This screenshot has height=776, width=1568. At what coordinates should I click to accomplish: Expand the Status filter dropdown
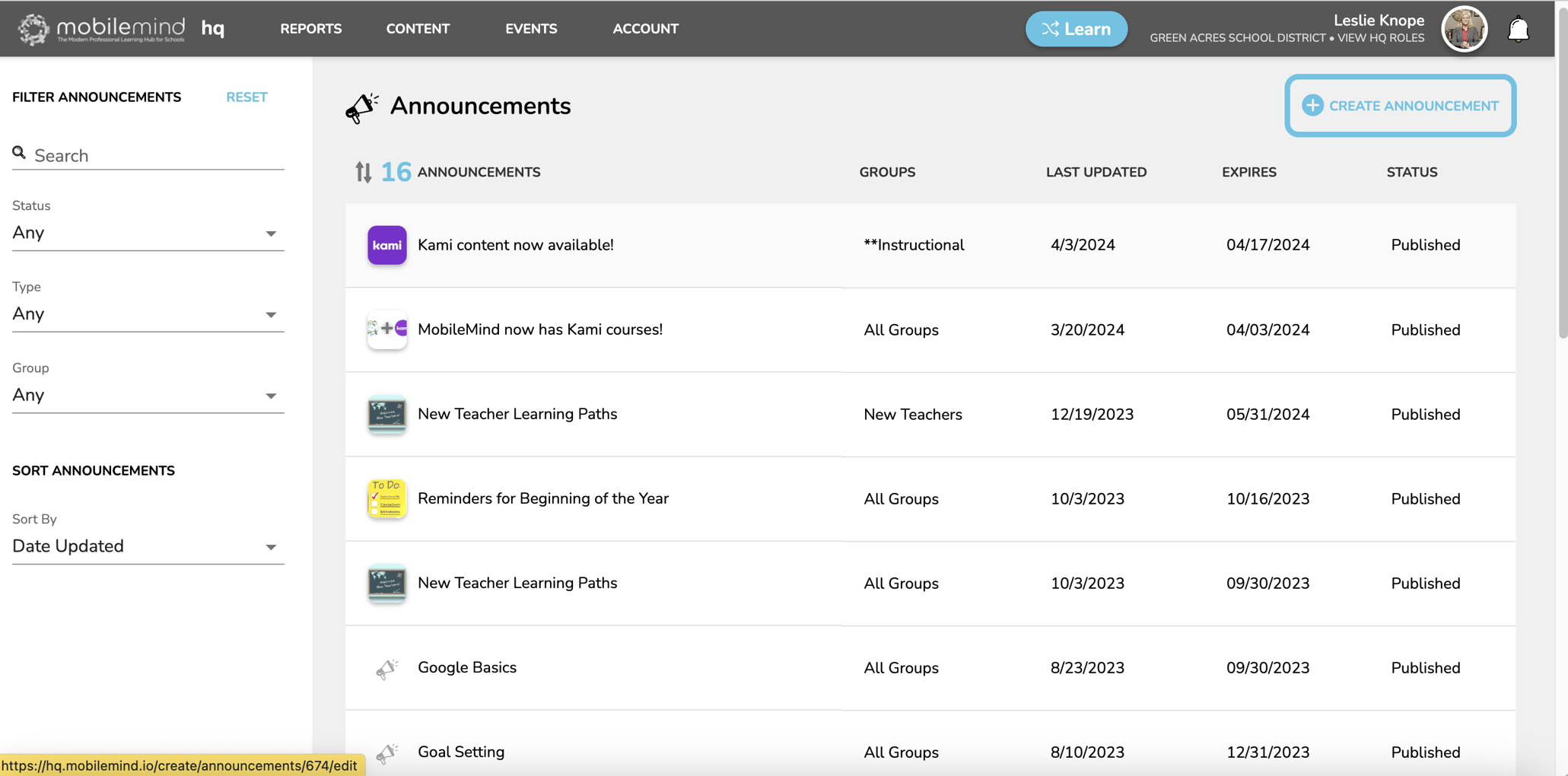[148, 233]
